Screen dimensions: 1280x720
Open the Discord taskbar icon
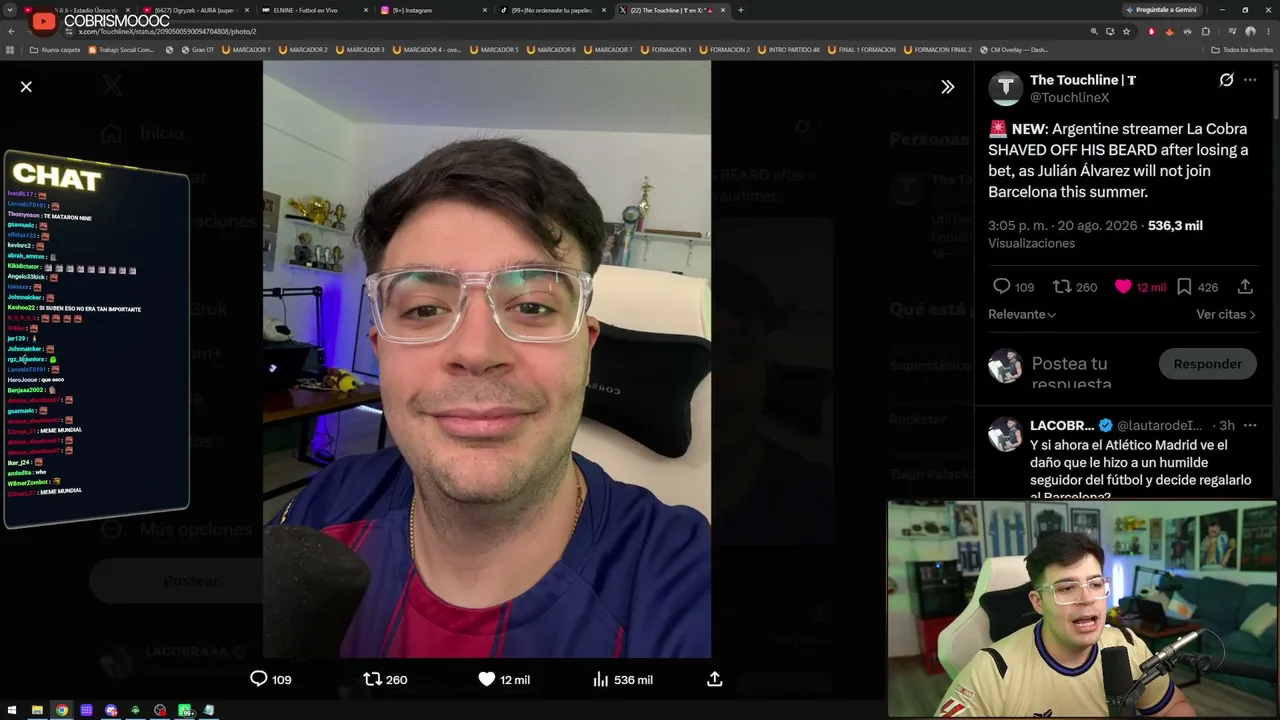tap(111, 710)
